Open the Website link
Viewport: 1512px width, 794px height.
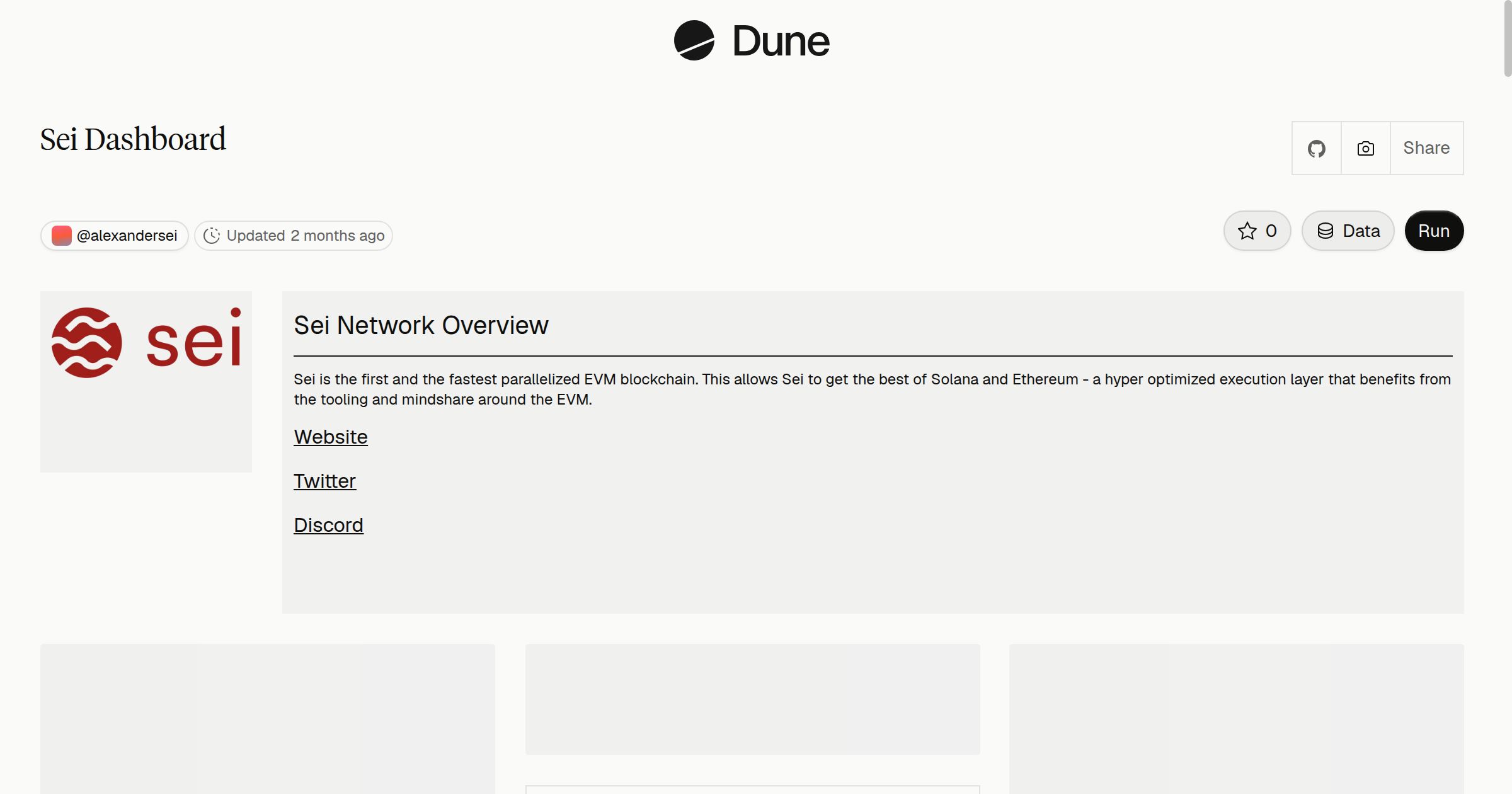(331, 437)
